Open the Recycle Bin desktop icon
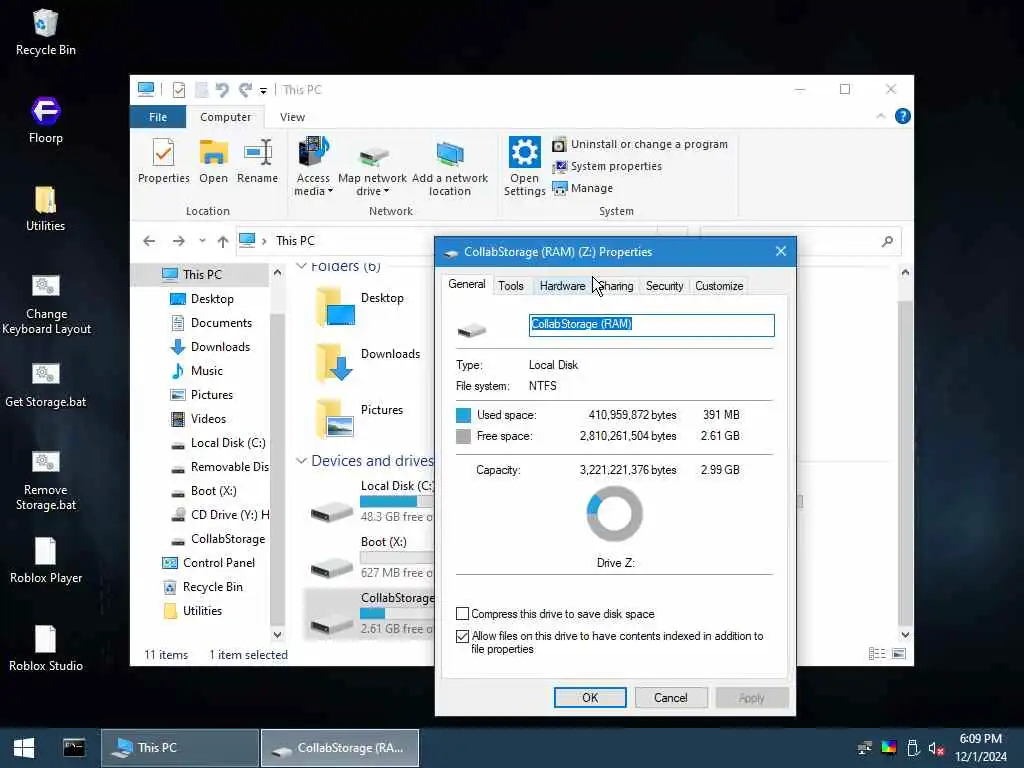The image size is (1024, 768). pyautogui.click(x=45, y=33)
